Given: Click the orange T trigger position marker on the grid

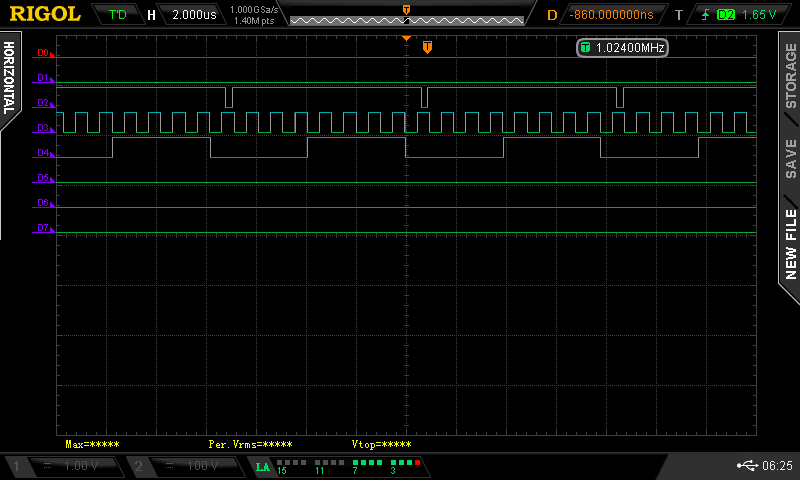Looking at the screenshot, I should (x=428, y=47).
